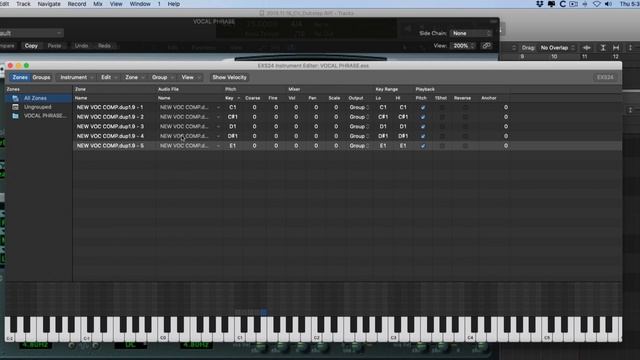The width and height of the screenshot is (640, 360).
Task: Open the Help menu
Action: click(173, 4)
